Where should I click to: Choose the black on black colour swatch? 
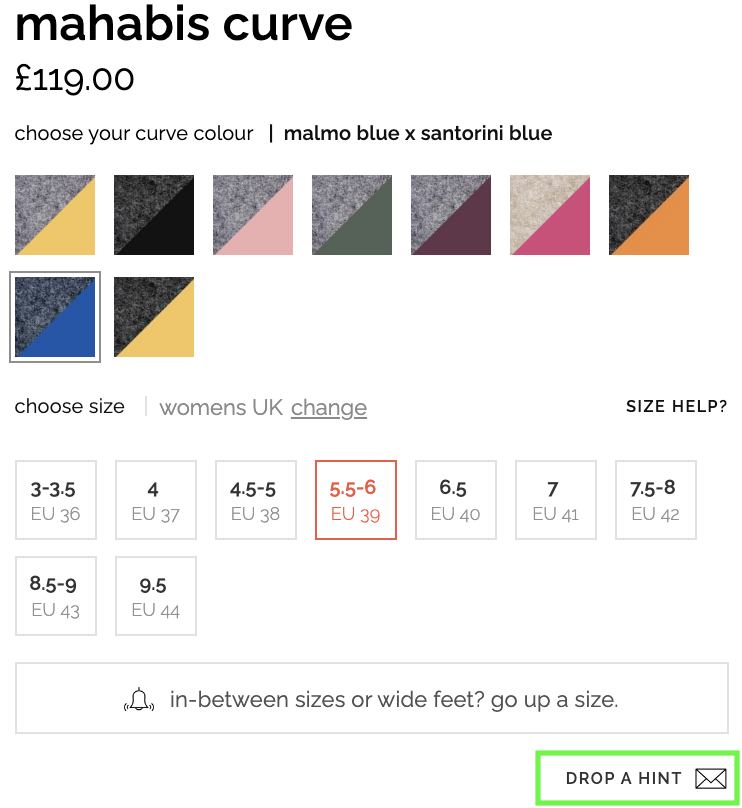point(154,215)
